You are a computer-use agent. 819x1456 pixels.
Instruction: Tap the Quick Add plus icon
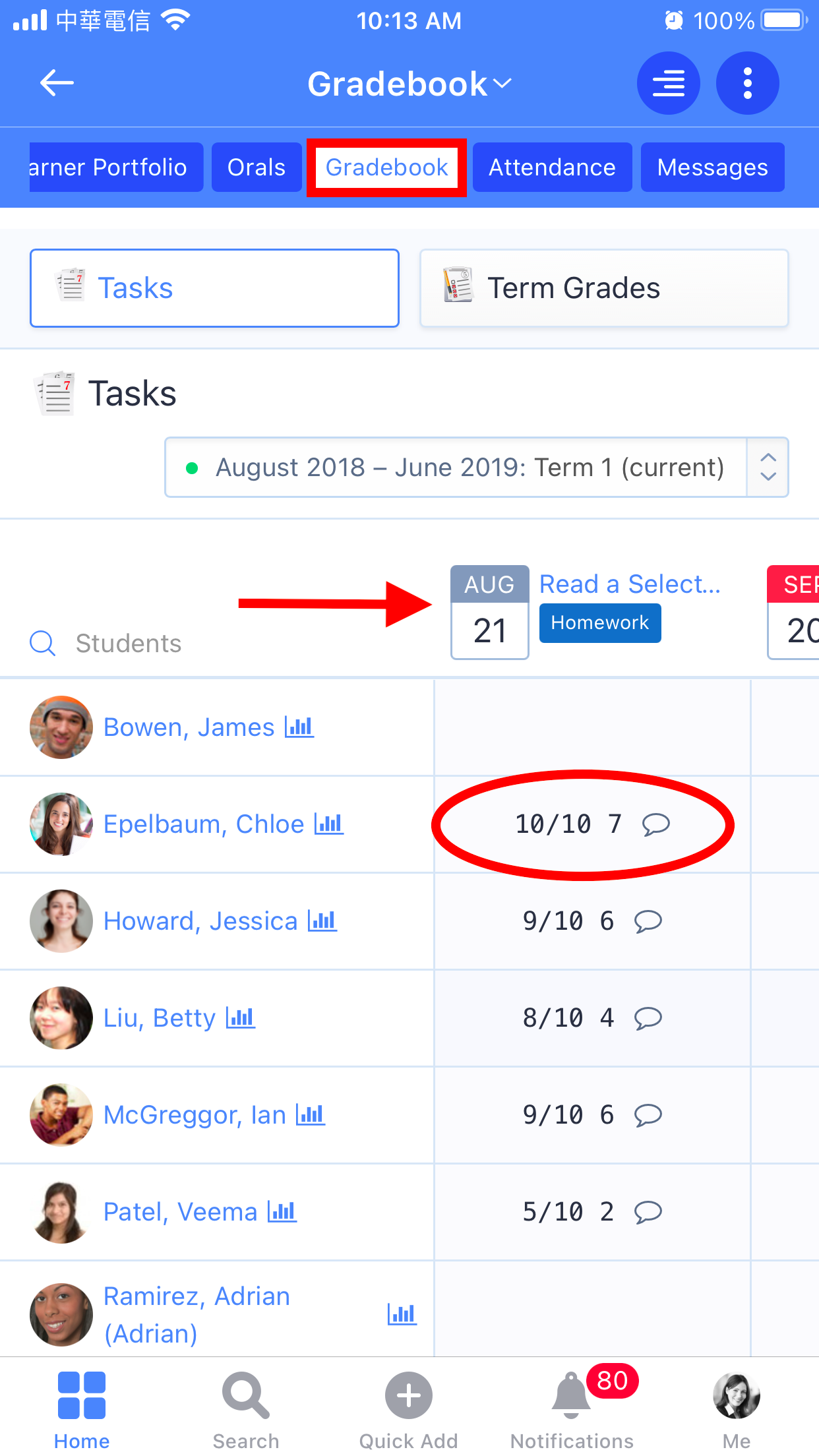(x=408, y=1395)
